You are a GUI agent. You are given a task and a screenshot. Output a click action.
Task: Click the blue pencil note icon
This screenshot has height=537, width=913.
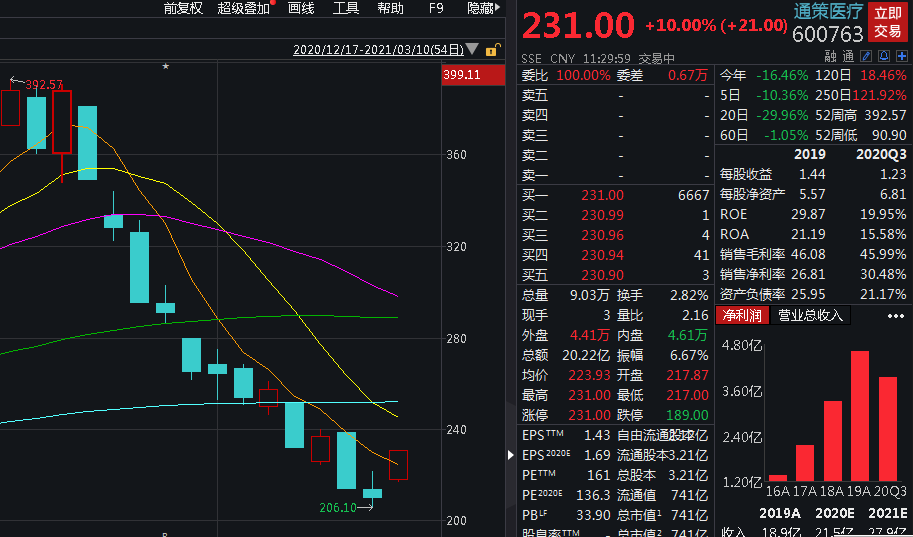click(866, 56)
